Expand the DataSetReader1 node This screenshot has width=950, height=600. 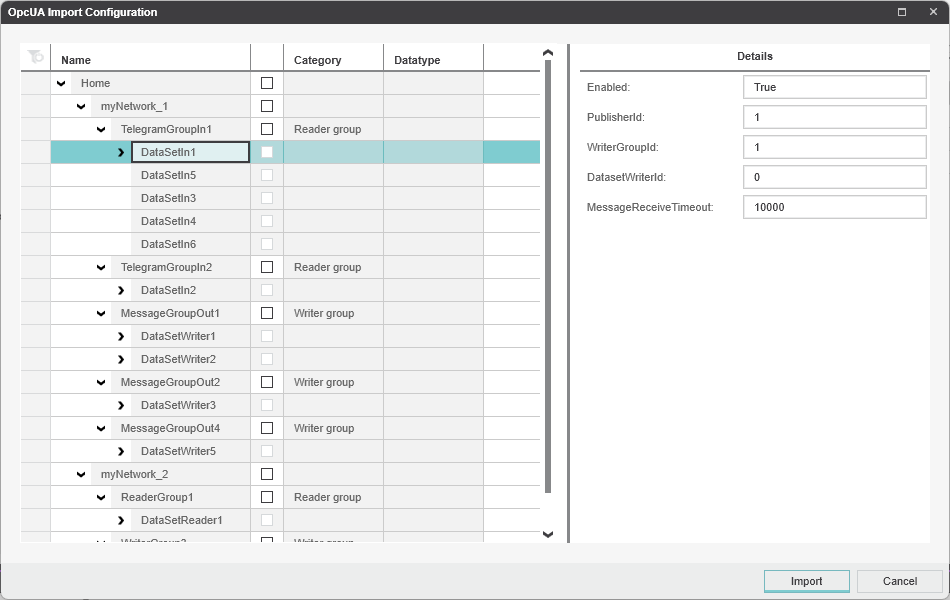(x=121, y=520)
